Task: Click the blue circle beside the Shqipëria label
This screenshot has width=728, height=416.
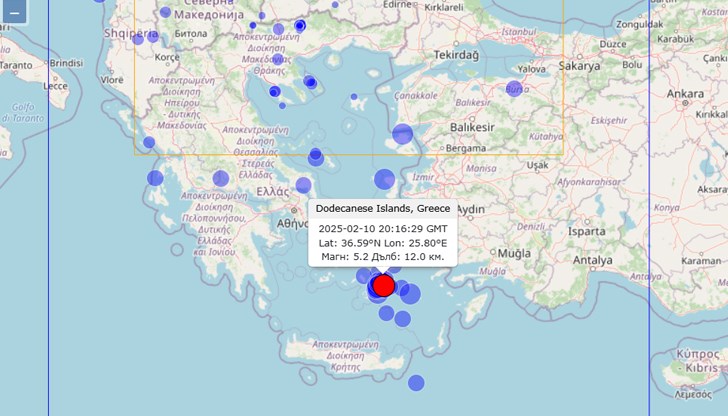Action: [154, 36]
